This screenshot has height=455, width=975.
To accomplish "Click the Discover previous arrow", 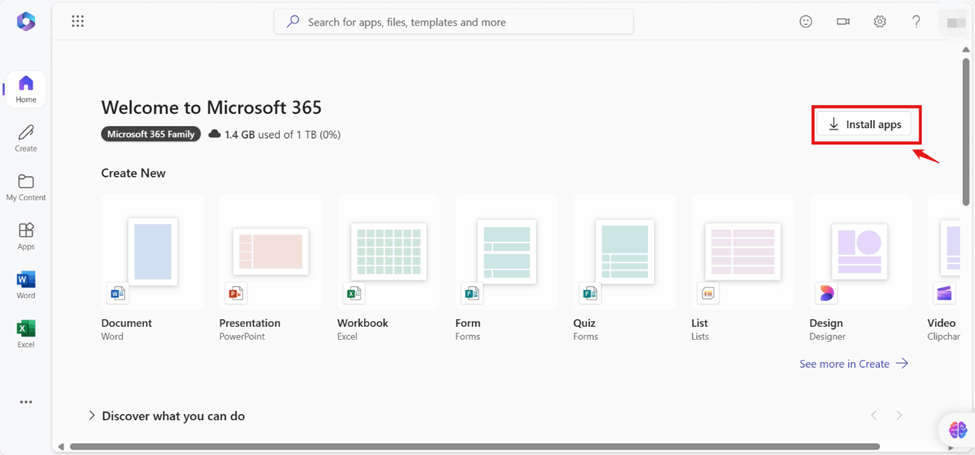I will coord(874,415).
